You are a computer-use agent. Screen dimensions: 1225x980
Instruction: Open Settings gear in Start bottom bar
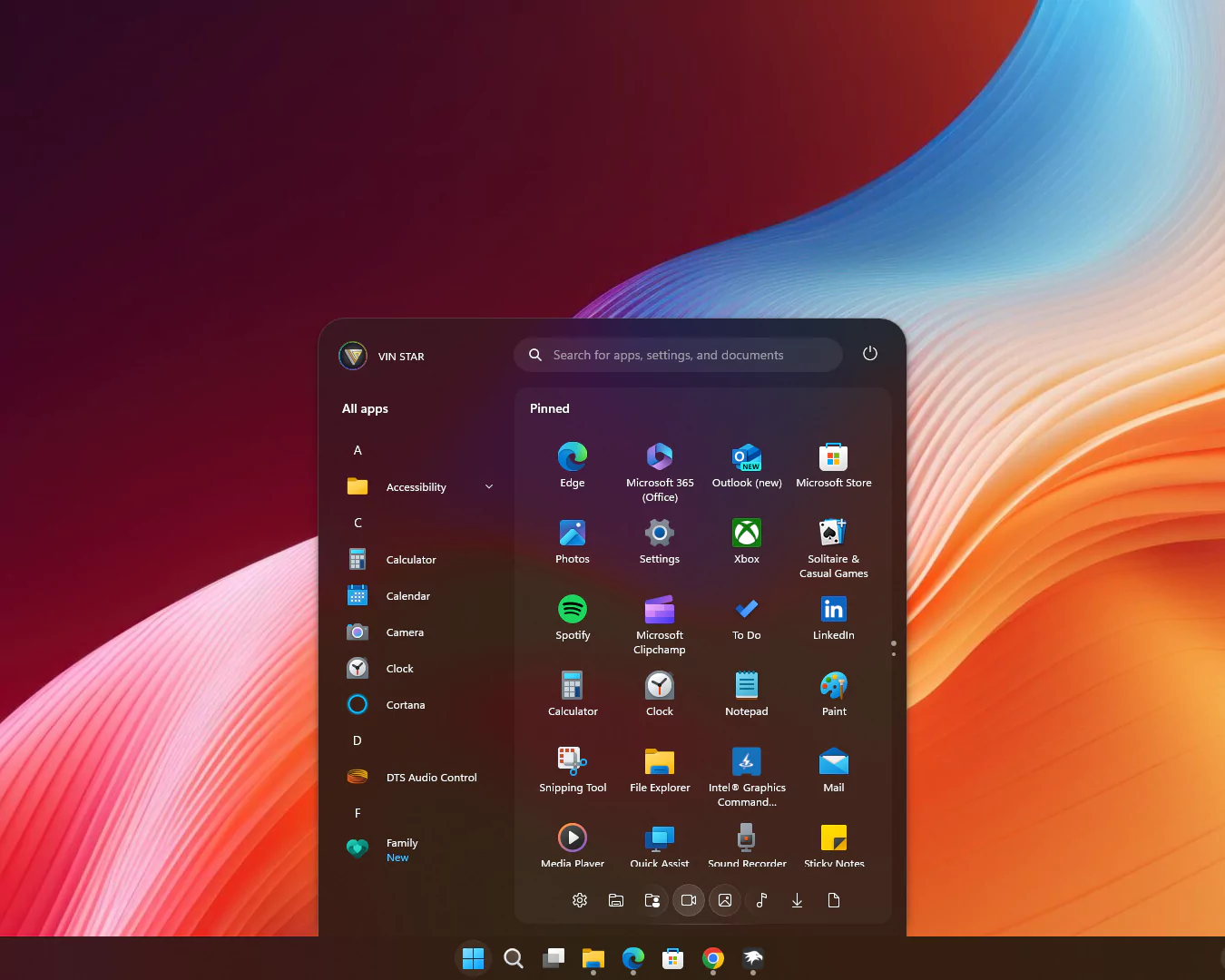580,900
